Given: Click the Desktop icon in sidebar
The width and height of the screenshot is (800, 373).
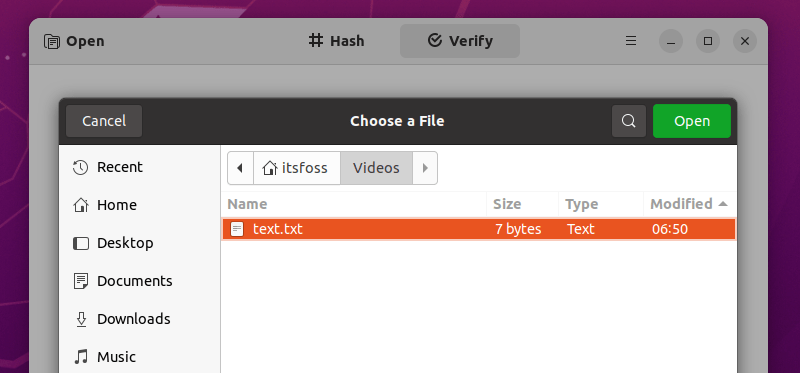Looking at the screenshot, I should tap(81, 243).
